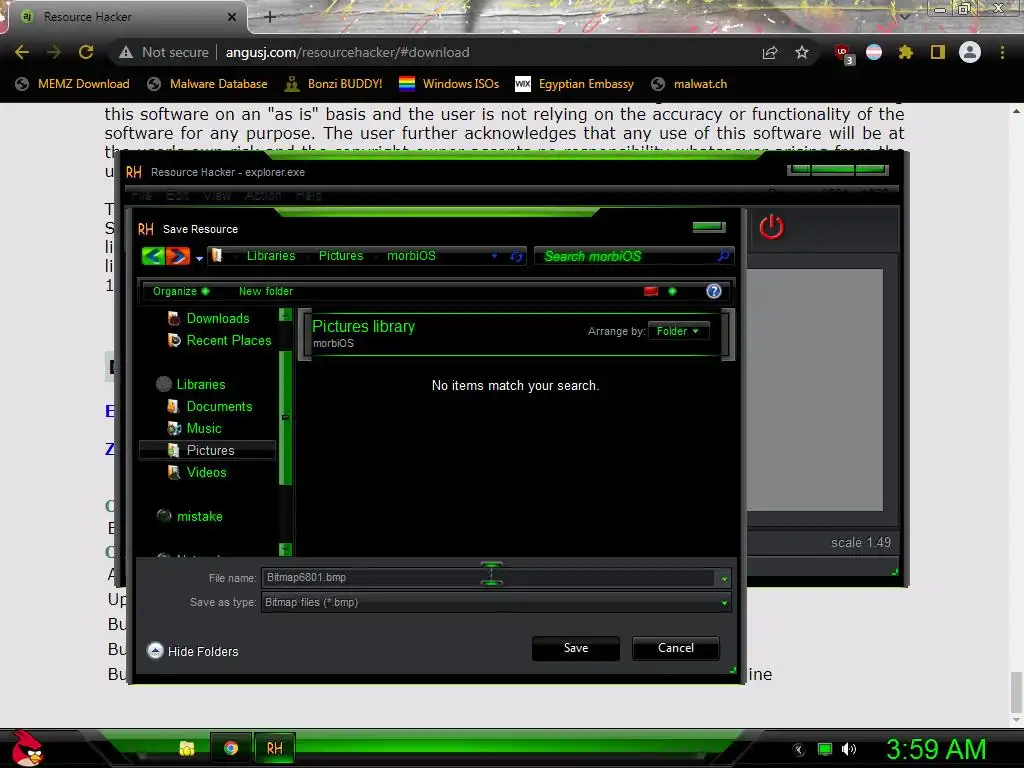The image size is (1024, 768).
Task: Open File Explorer from the taskbar
Action: click(187, 748)
